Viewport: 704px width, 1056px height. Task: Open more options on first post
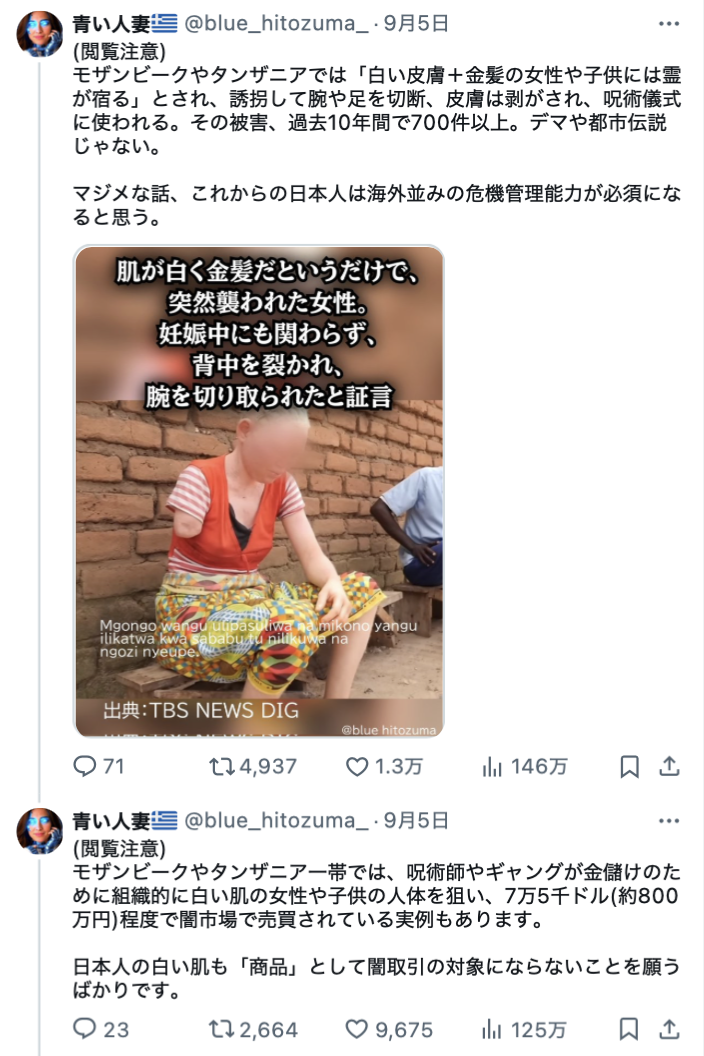[669, 24]
